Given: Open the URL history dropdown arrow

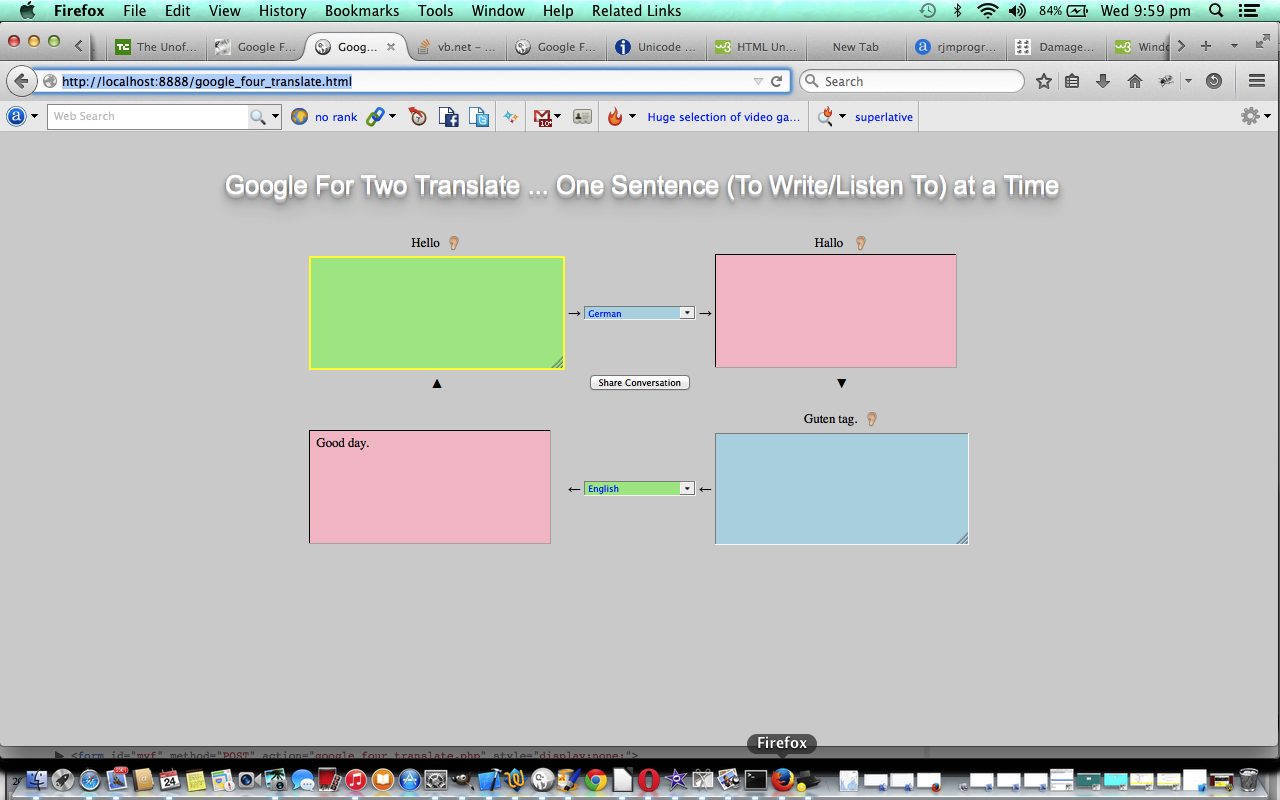Looking at the screenshot, I should [x=758, y=81].
